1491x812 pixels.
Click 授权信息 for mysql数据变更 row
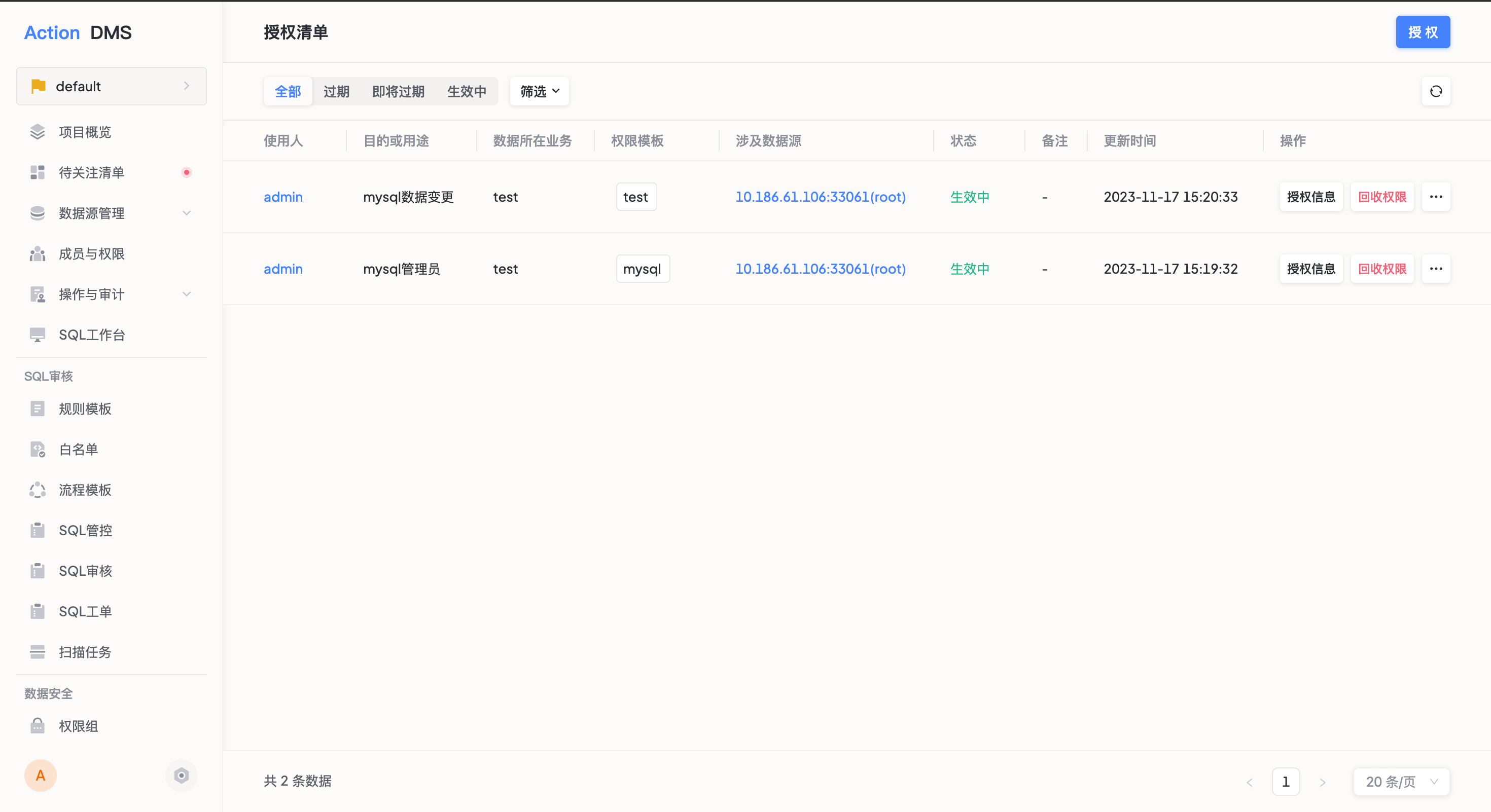[x=1311, y=197]
